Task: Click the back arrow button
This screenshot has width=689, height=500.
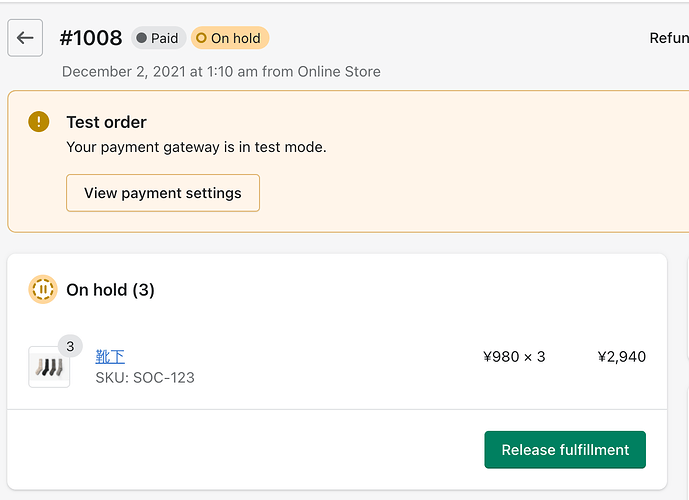Action: pyautogui.click(x=25, y=39)
